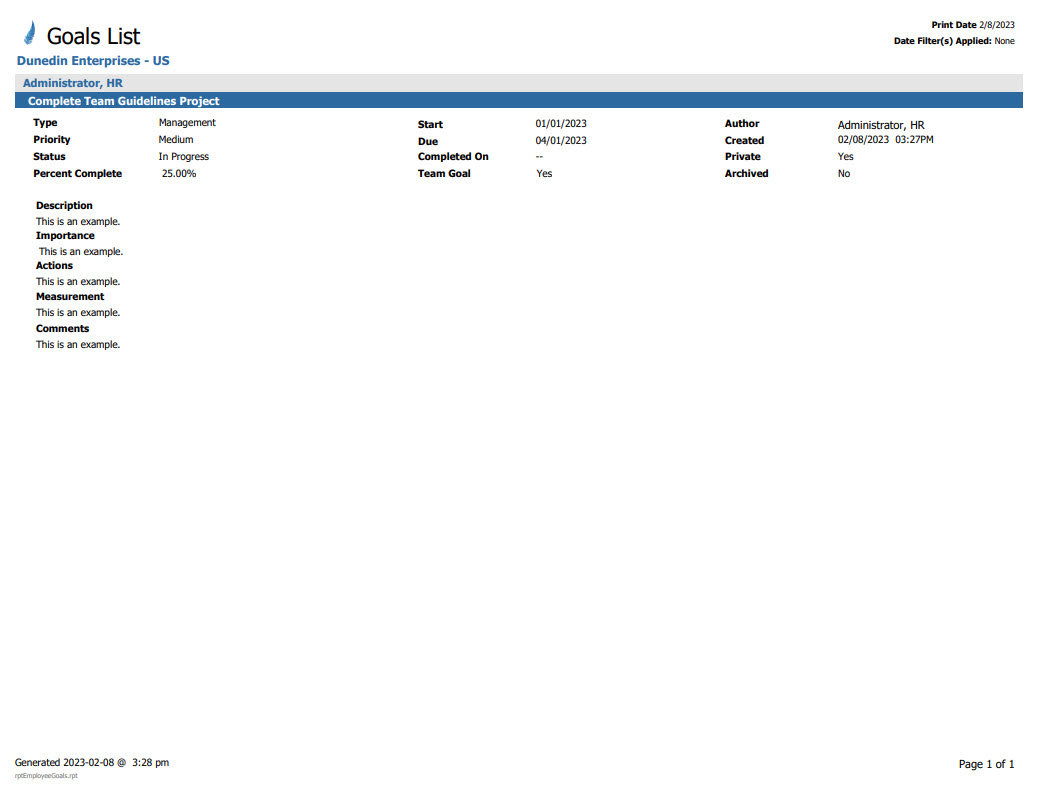Click the Medium priority value
This screenshot has height=793, width=1039.
[175, 140]
